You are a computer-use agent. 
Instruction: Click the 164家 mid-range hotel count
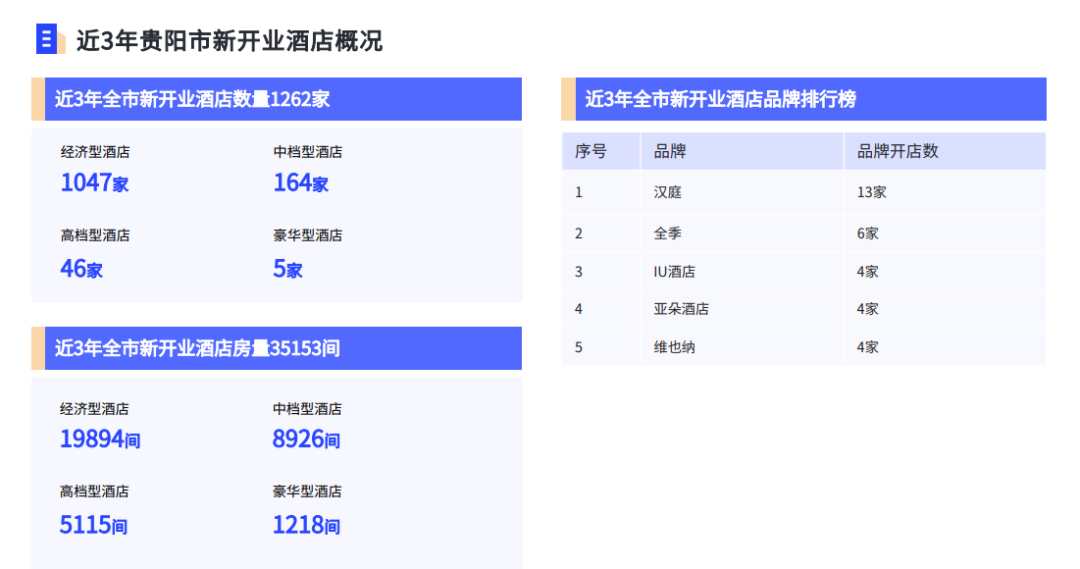click(301, 183)
